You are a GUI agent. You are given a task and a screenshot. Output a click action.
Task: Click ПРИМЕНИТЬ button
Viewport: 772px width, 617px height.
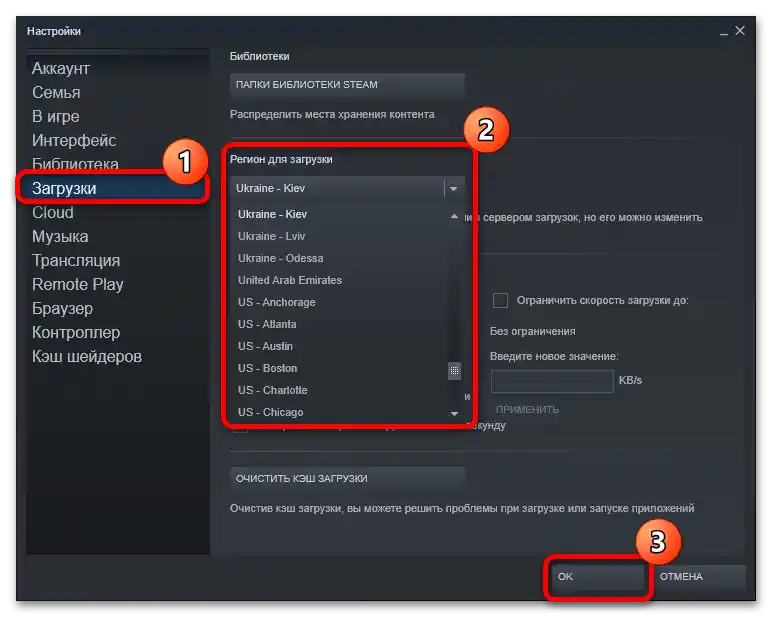click(527, 410)
